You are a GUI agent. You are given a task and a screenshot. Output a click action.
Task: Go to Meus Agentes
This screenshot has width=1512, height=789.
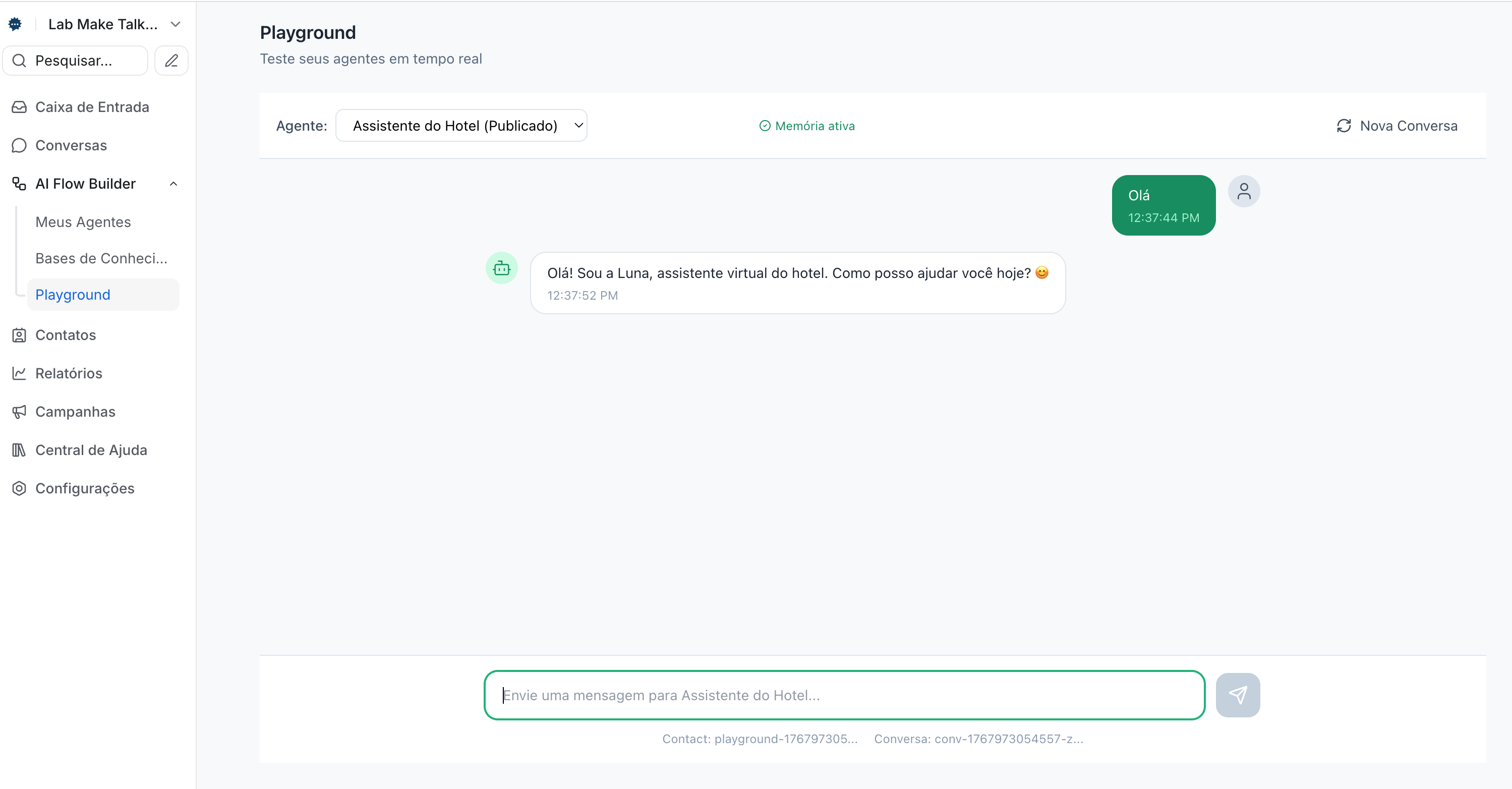click(x=83, y=222)
